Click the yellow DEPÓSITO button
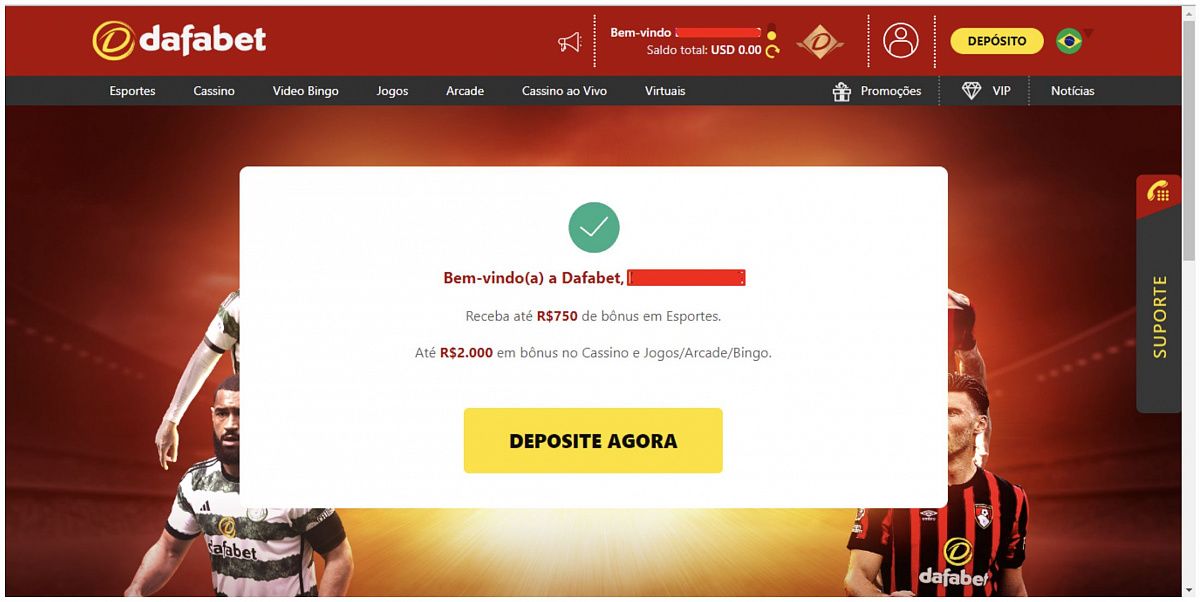Viewport: 1200px width, 602px height. (997, 41)
